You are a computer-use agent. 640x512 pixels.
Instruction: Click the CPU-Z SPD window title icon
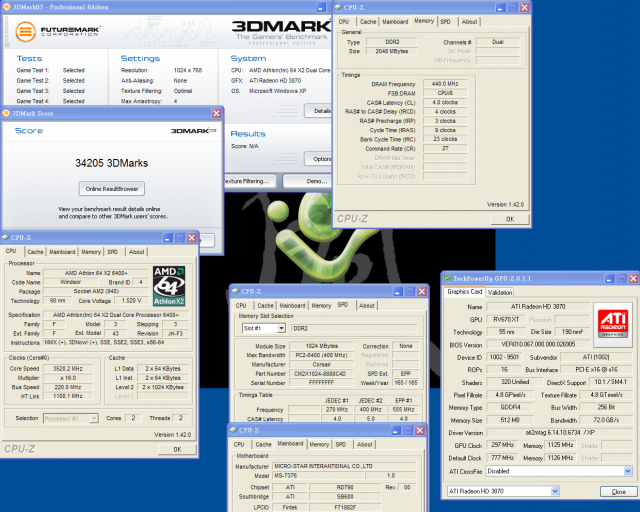(235, 291)
